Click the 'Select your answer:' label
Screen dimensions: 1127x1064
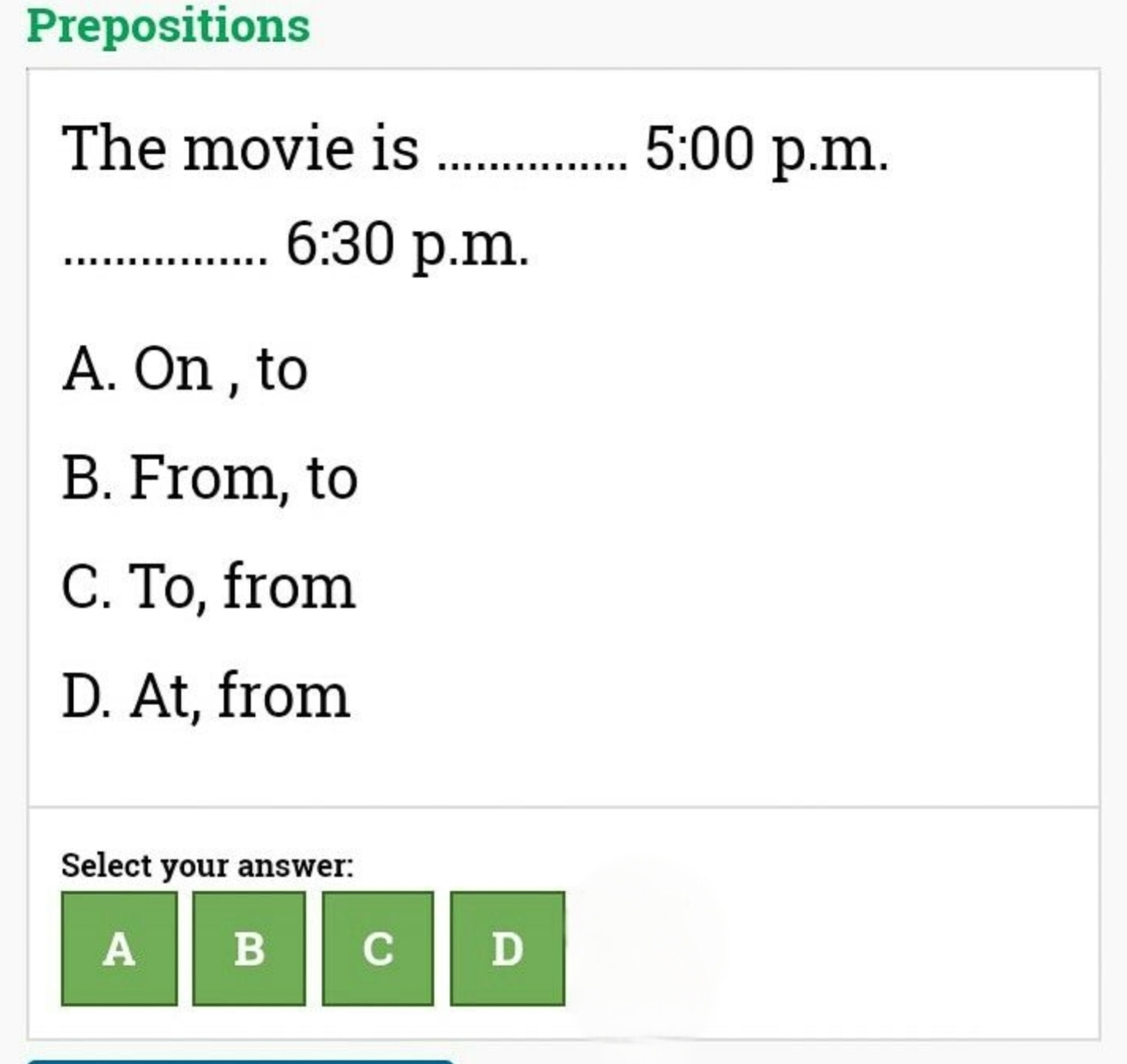point(207,866)
